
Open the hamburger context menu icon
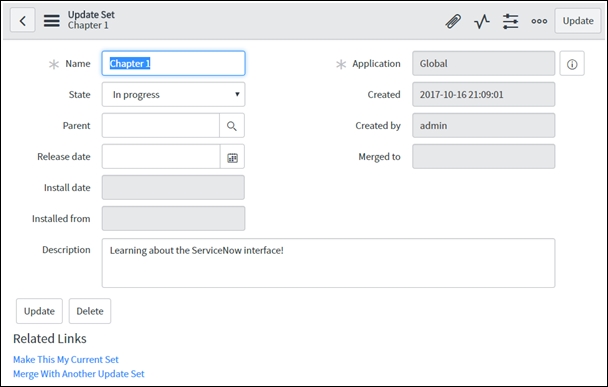pos(52,21)
